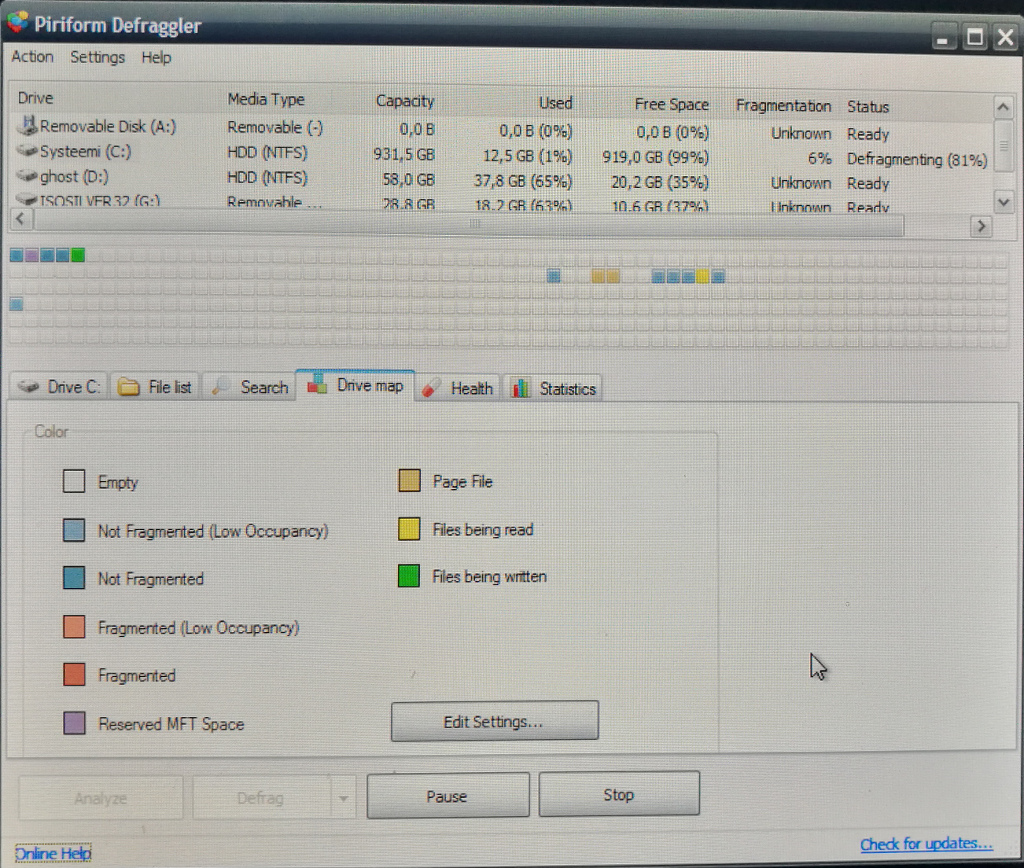Viewport: 1024px width, 868px height.
Task: Click the green block in drive map
Action: [x=78, y=255]
